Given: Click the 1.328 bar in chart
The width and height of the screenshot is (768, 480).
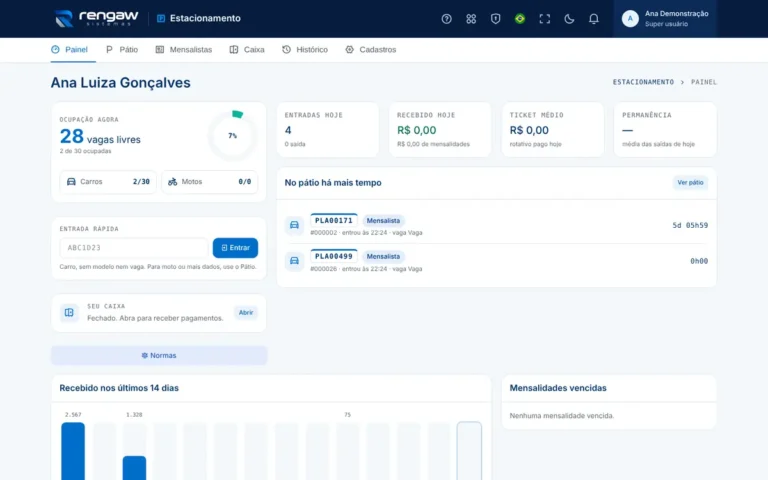Looking at the screenshot, I should click(134, 468).
